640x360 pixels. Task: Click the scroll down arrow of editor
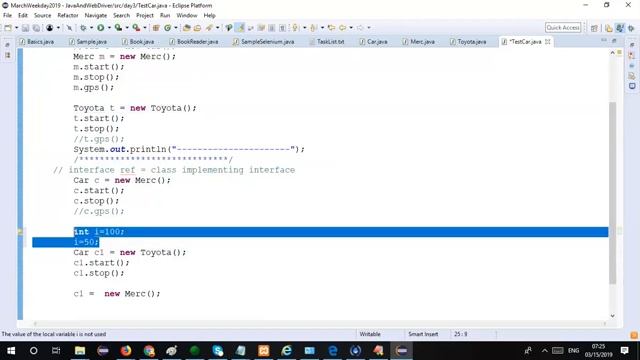tap(612, 316)
